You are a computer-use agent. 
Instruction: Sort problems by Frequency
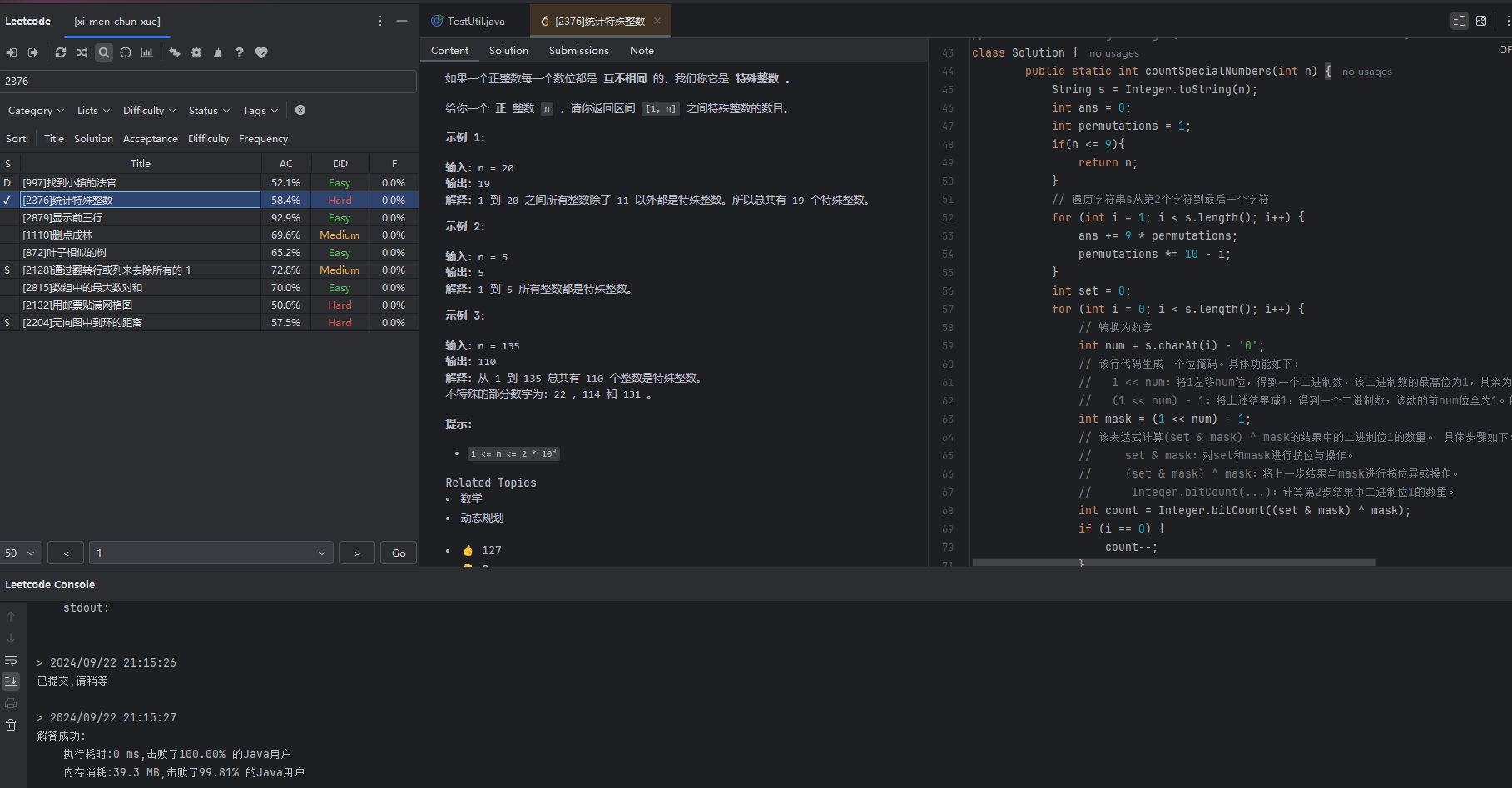pyautogui.click(x=263, y=138)
